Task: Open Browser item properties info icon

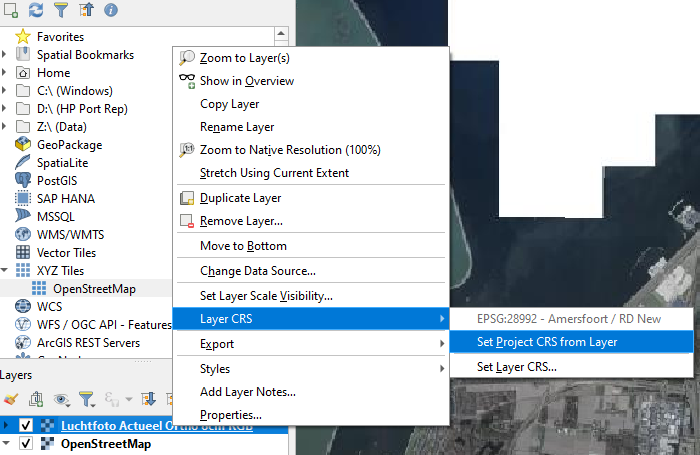Action: pos(111,10)
